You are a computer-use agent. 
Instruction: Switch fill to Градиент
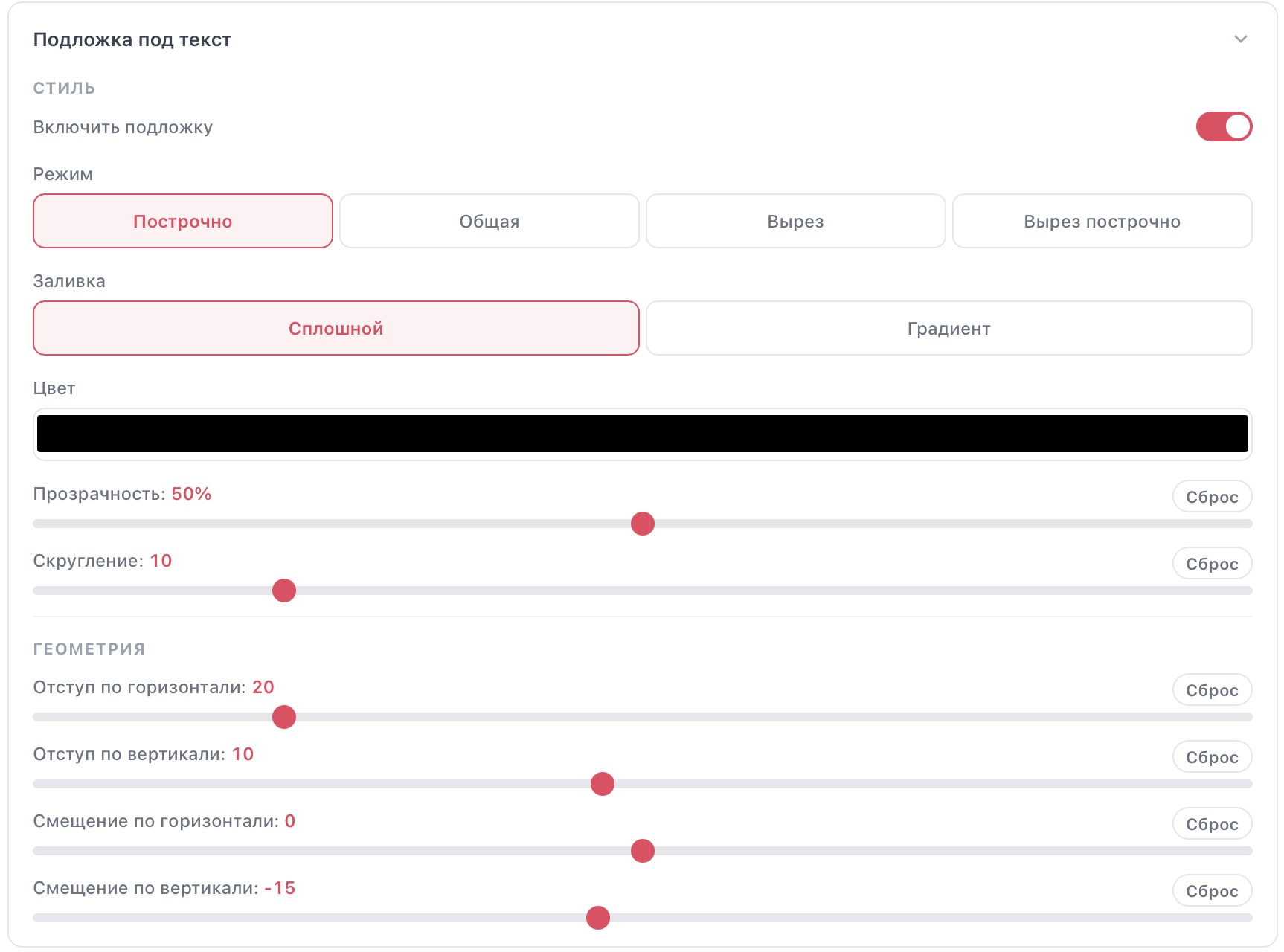click(948, 328)
